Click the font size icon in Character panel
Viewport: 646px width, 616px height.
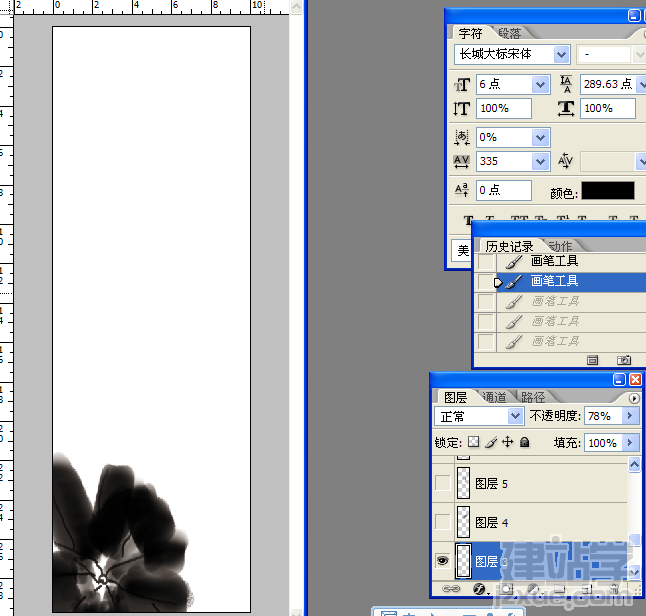coord(462,85)
